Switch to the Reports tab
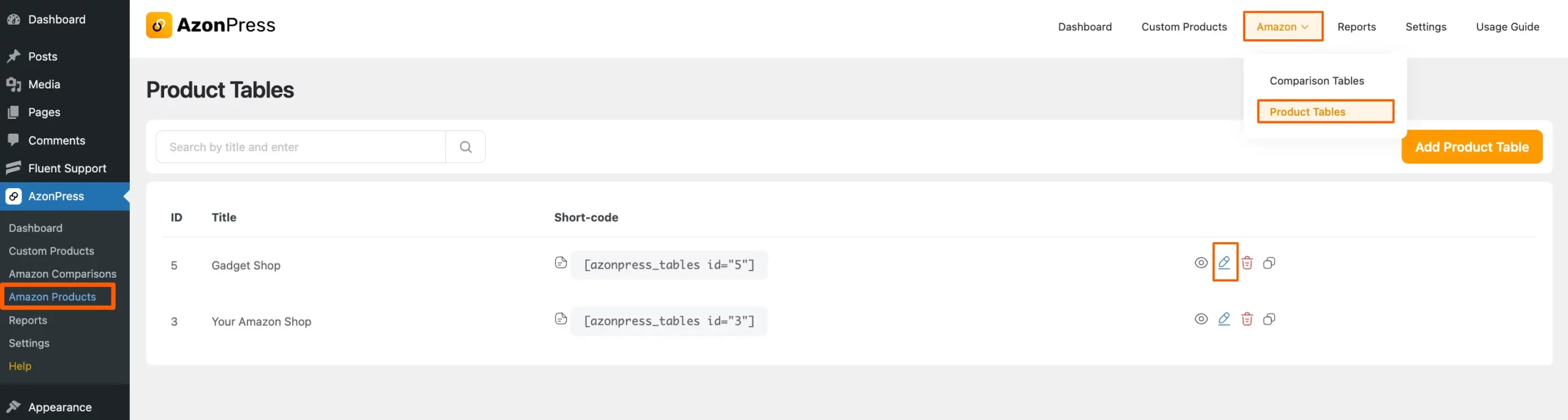This screenshot has width=1568, height=420. (1357, 26)
